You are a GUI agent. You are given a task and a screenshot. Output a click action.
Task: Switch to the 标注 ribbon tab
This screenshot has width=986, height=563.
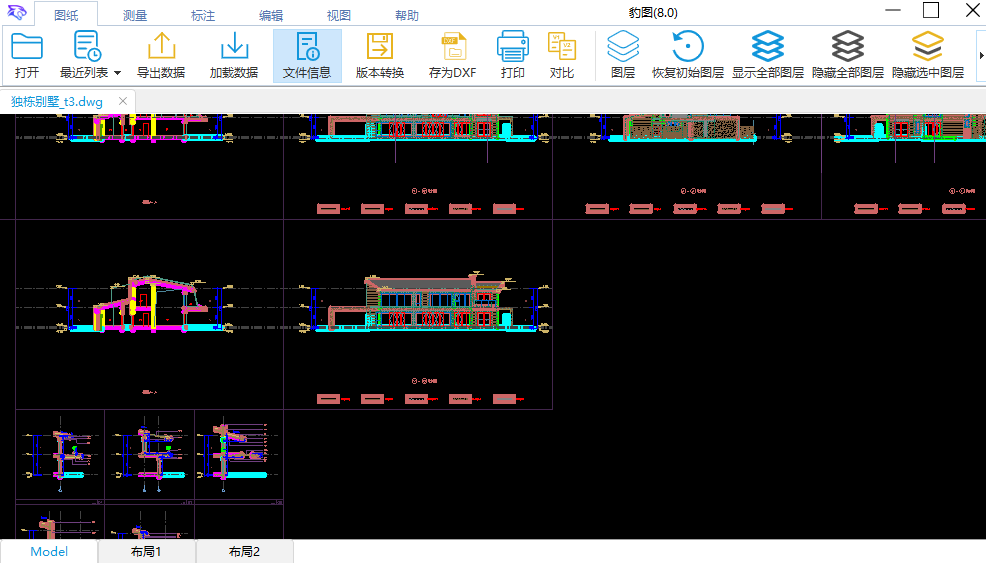click(203, 15)
